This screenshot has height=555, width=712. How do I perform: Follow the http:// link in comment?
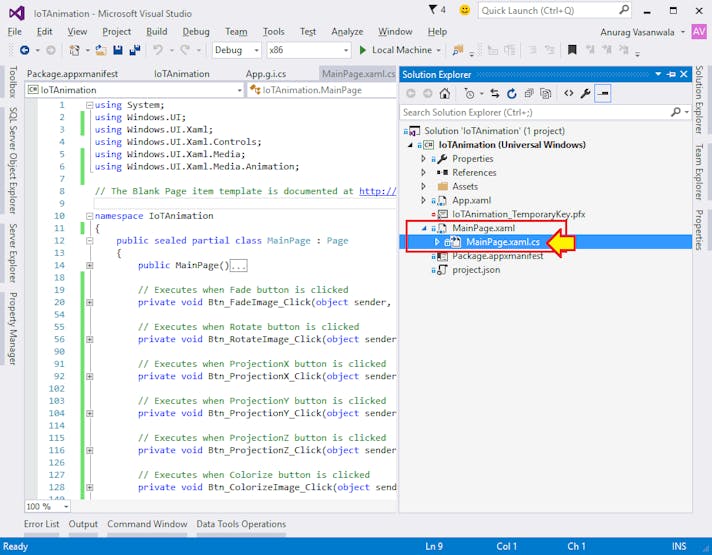(378, 191)
